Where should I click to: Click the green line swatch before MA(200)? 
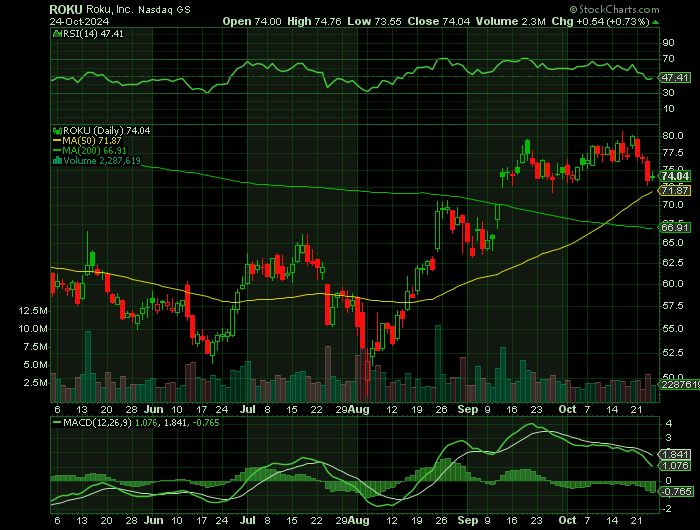[x=57, y=150]
